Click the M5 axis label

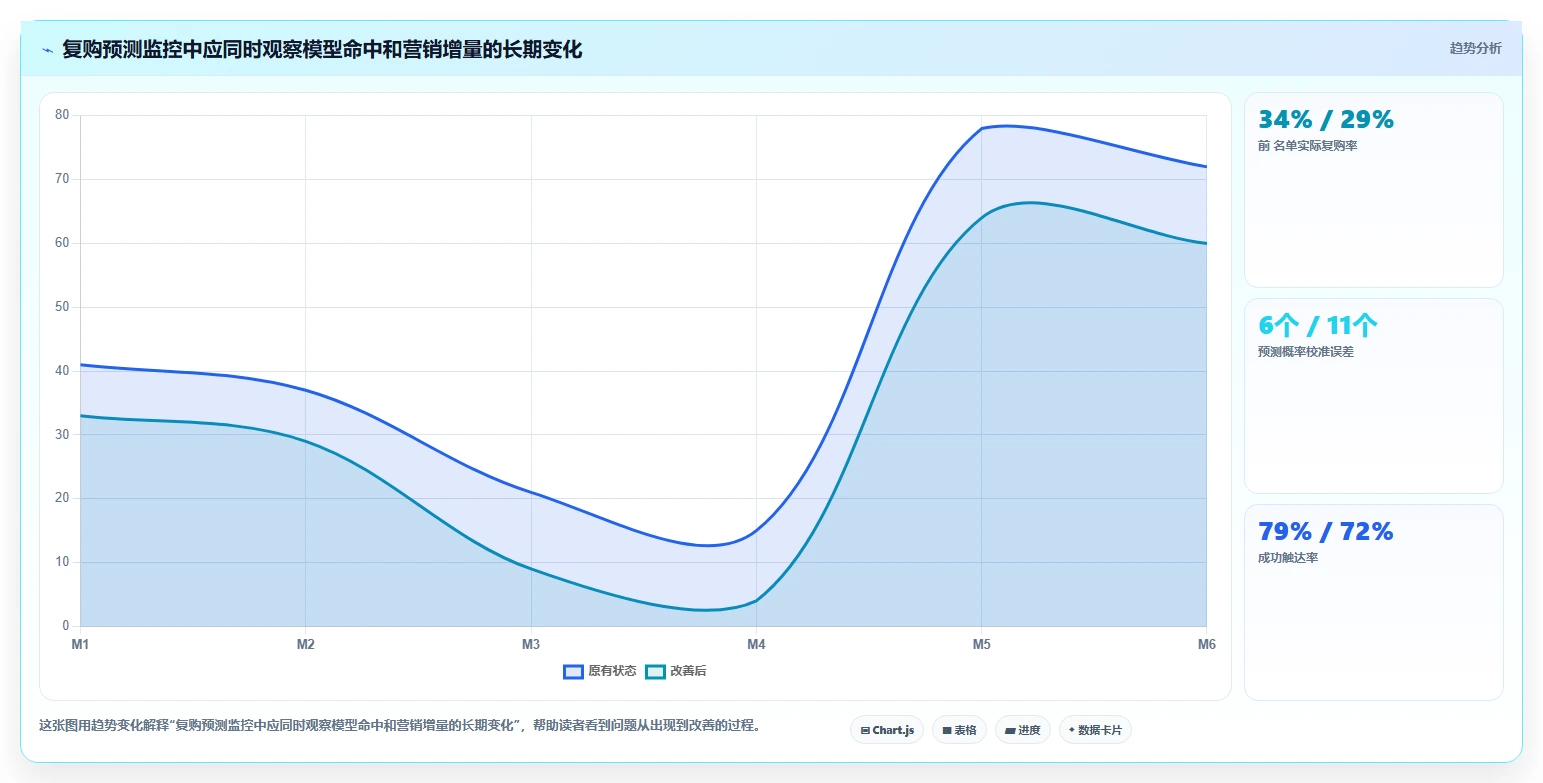[x=981, y=645]
